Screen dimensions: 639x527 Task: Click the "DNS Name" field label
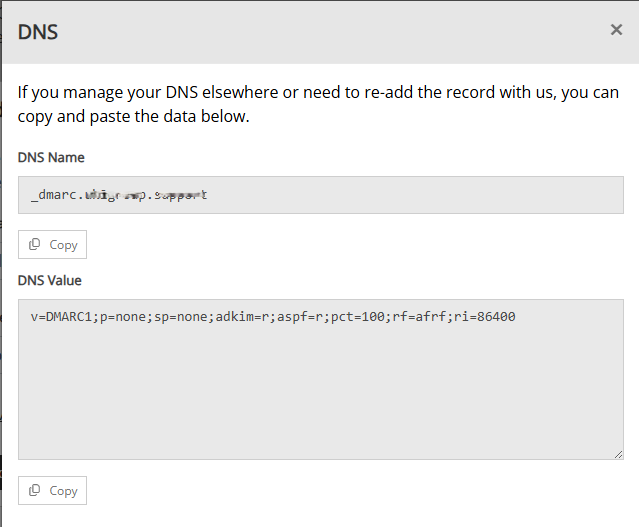51,157
